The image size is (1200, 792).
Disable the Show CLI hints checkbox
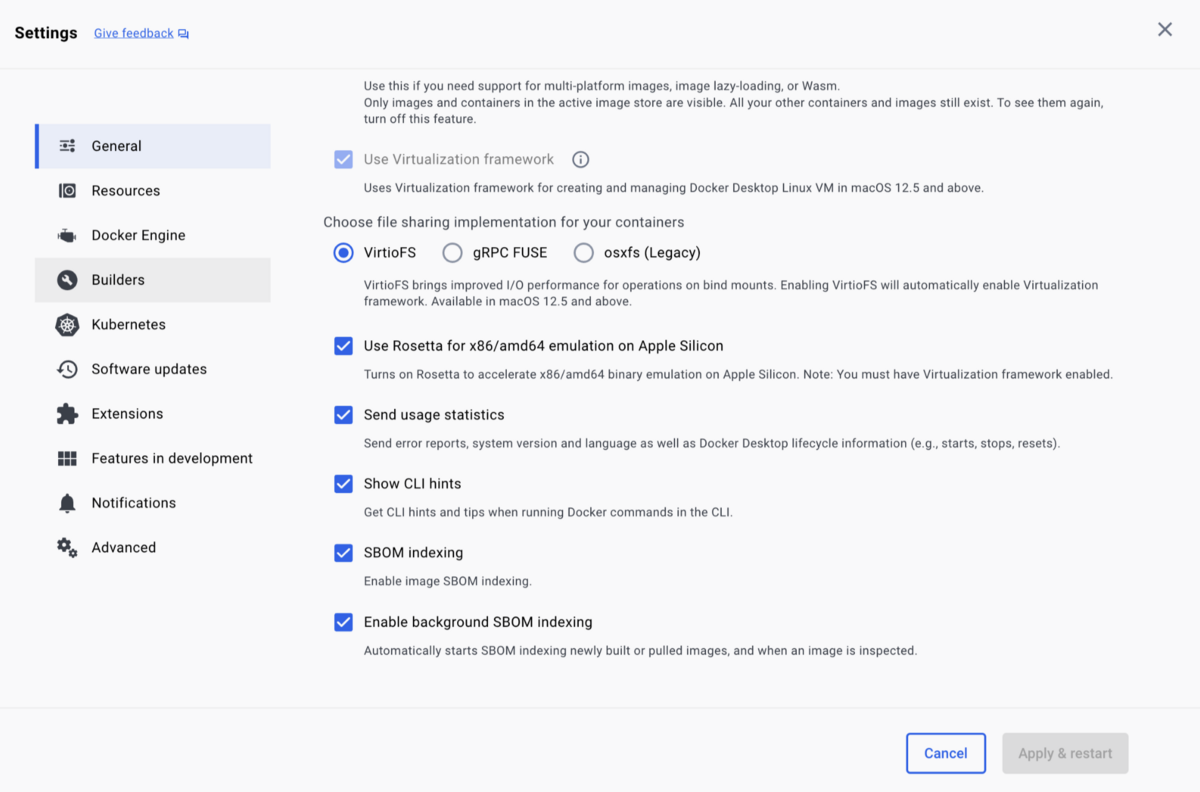343,484
